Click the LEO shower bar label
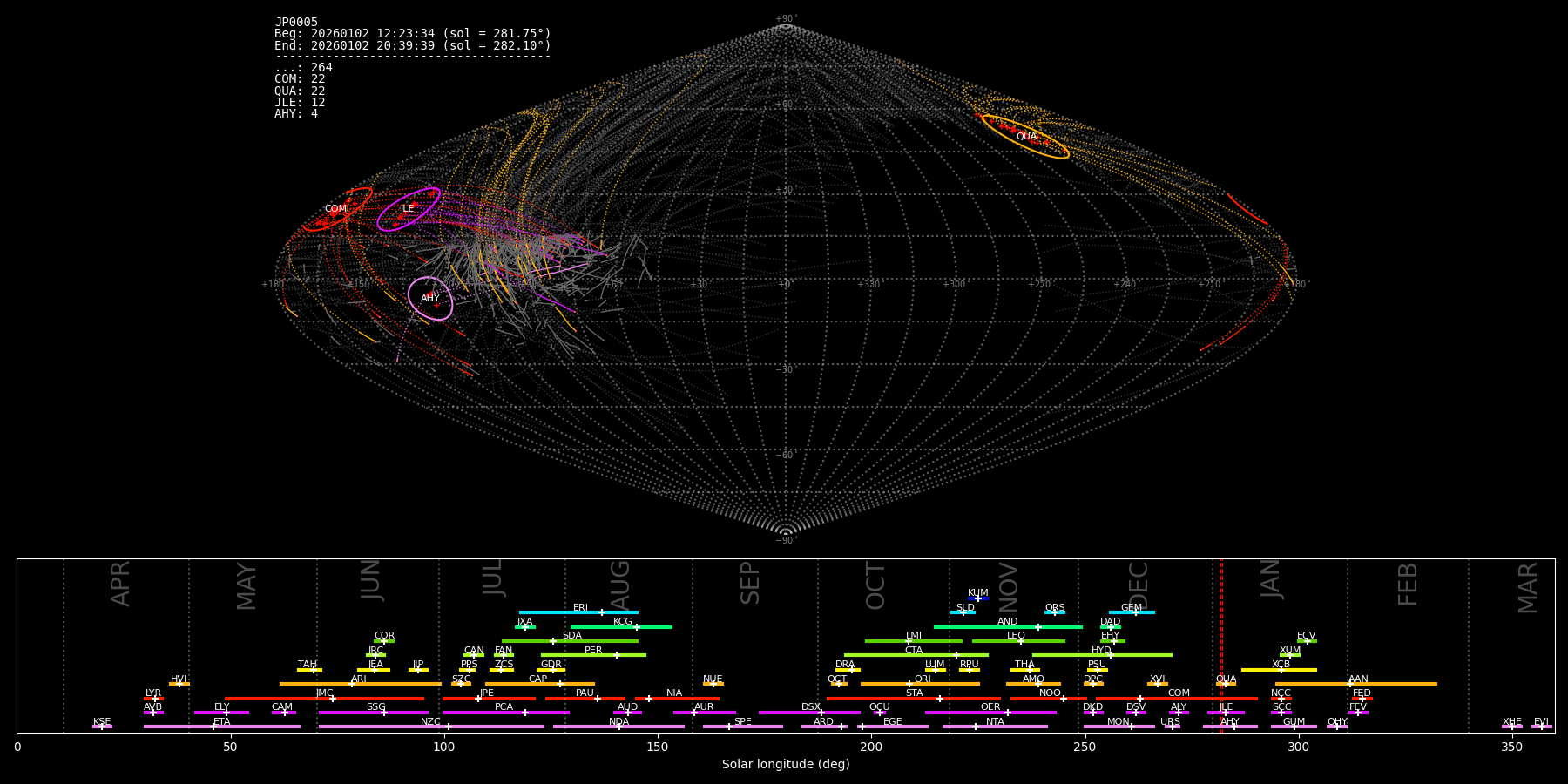Viewport: 1568px width, 784px height. (x=1017, y=636)
